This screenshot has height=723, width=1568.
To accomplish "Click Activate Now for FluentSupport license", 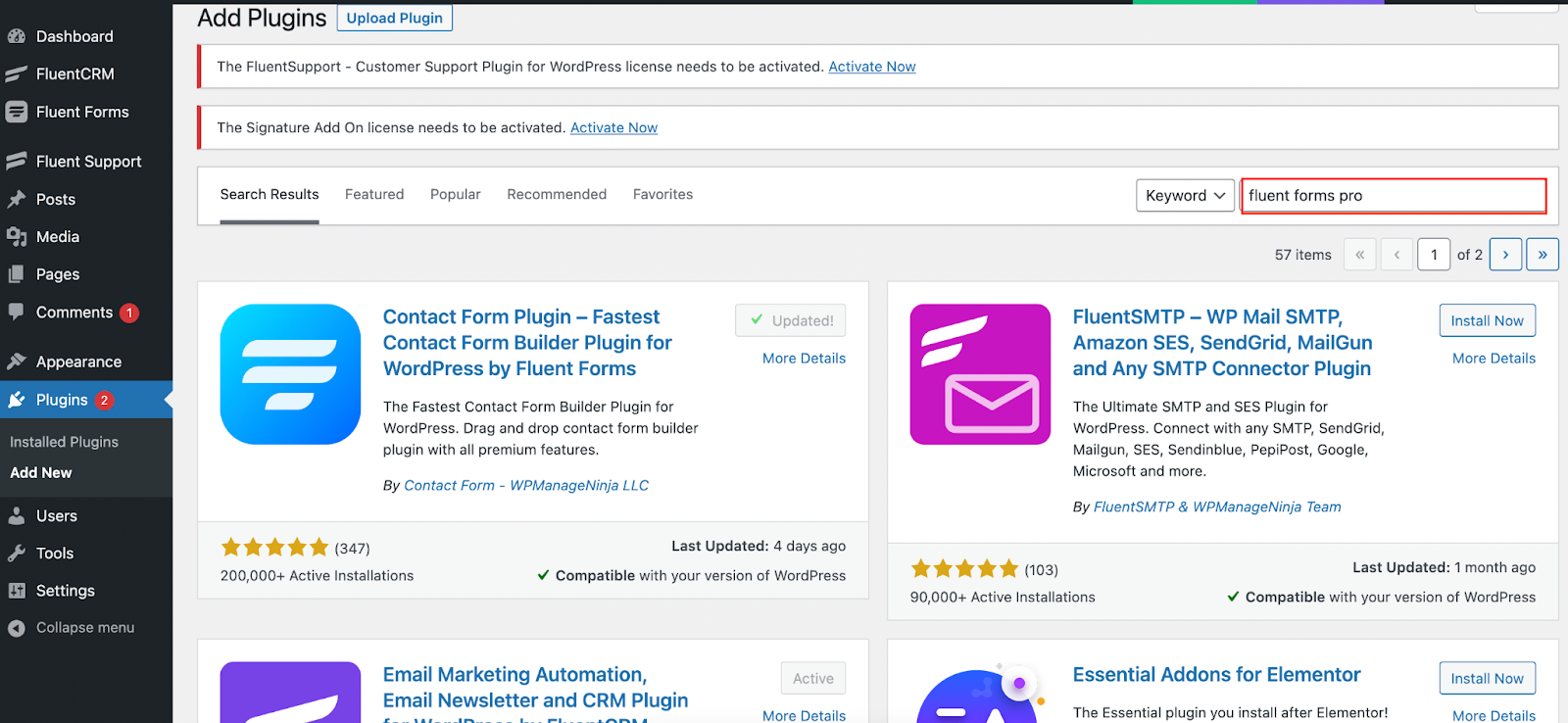I will pos(872,67).
